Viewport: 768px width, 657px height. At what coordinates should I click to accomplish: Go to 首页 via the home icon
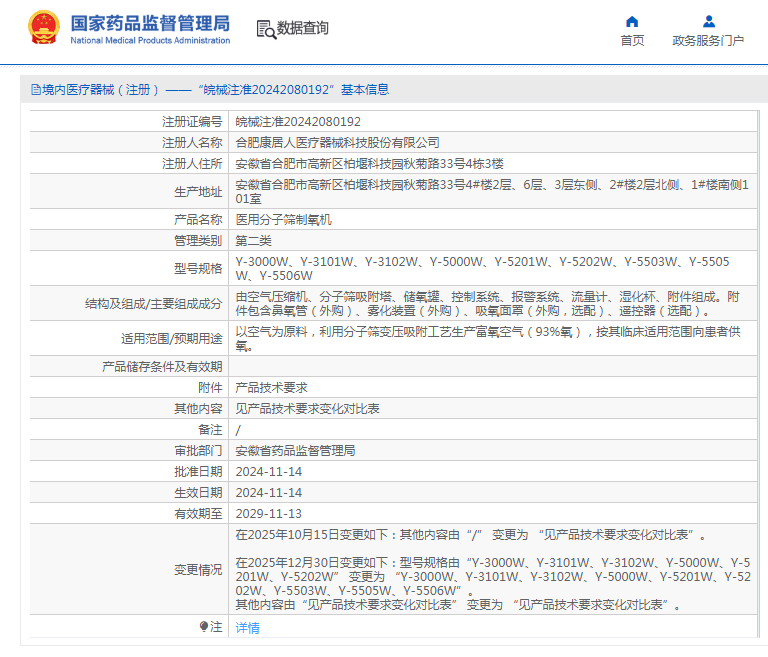coord(632,22)
